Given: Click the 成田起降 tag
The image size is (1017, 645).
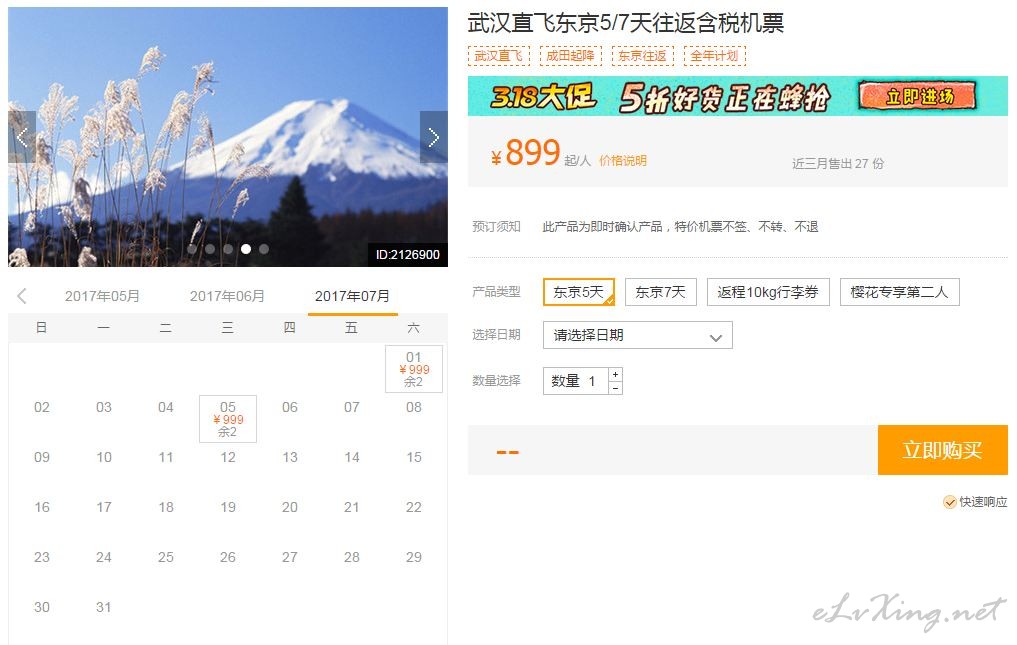Looking at the screenshot, I should [x=570, y=56].
